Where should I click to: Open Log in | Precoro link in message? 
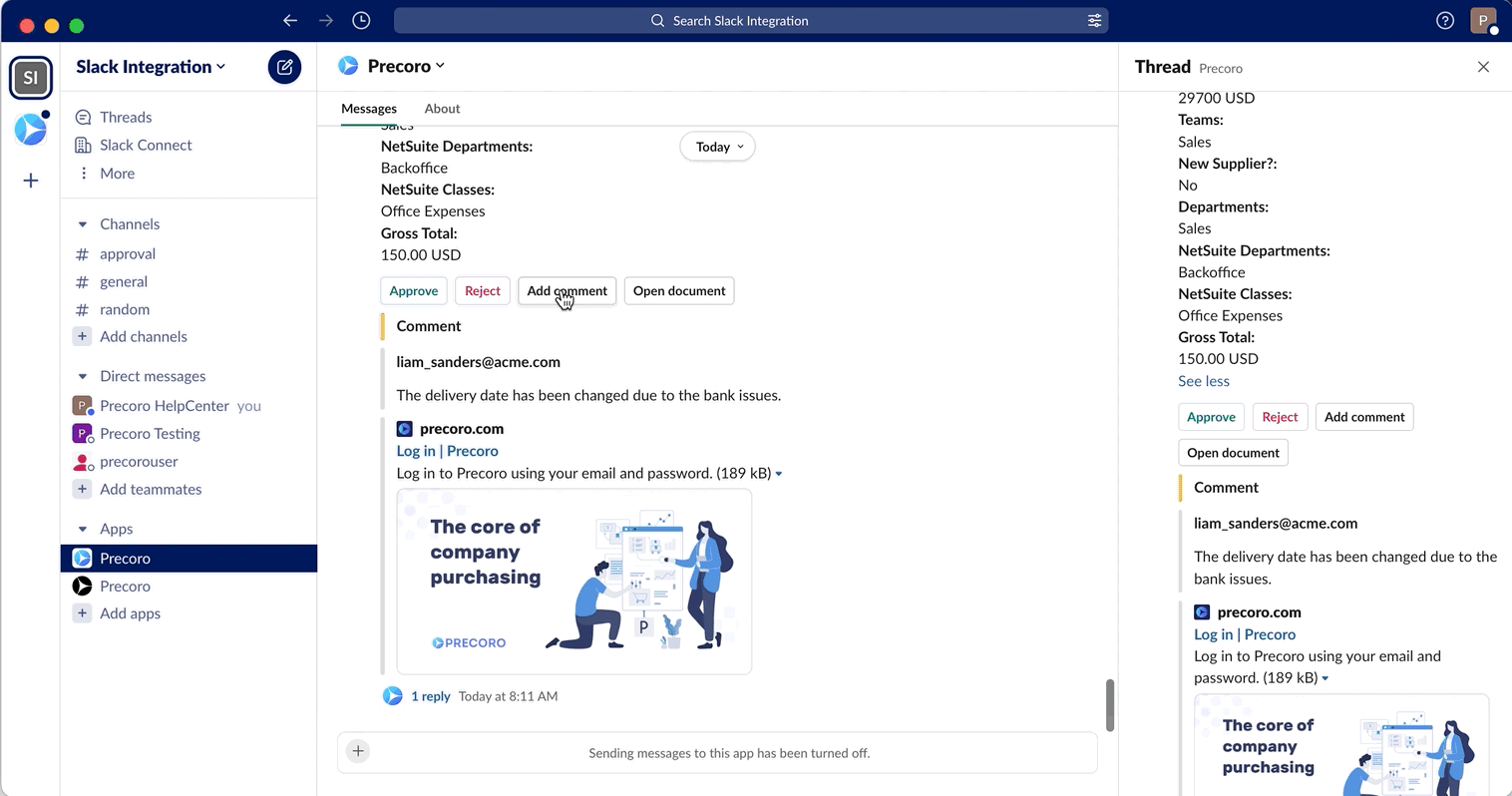click(x=447, y=451)
